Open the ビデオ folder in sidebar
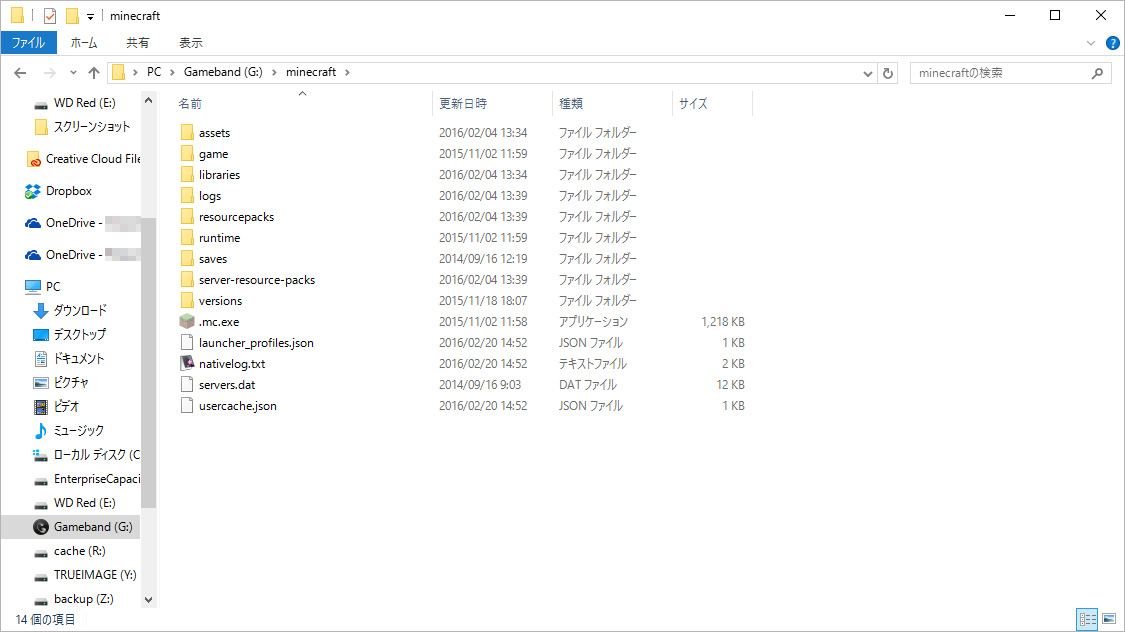 coord(56,406)
